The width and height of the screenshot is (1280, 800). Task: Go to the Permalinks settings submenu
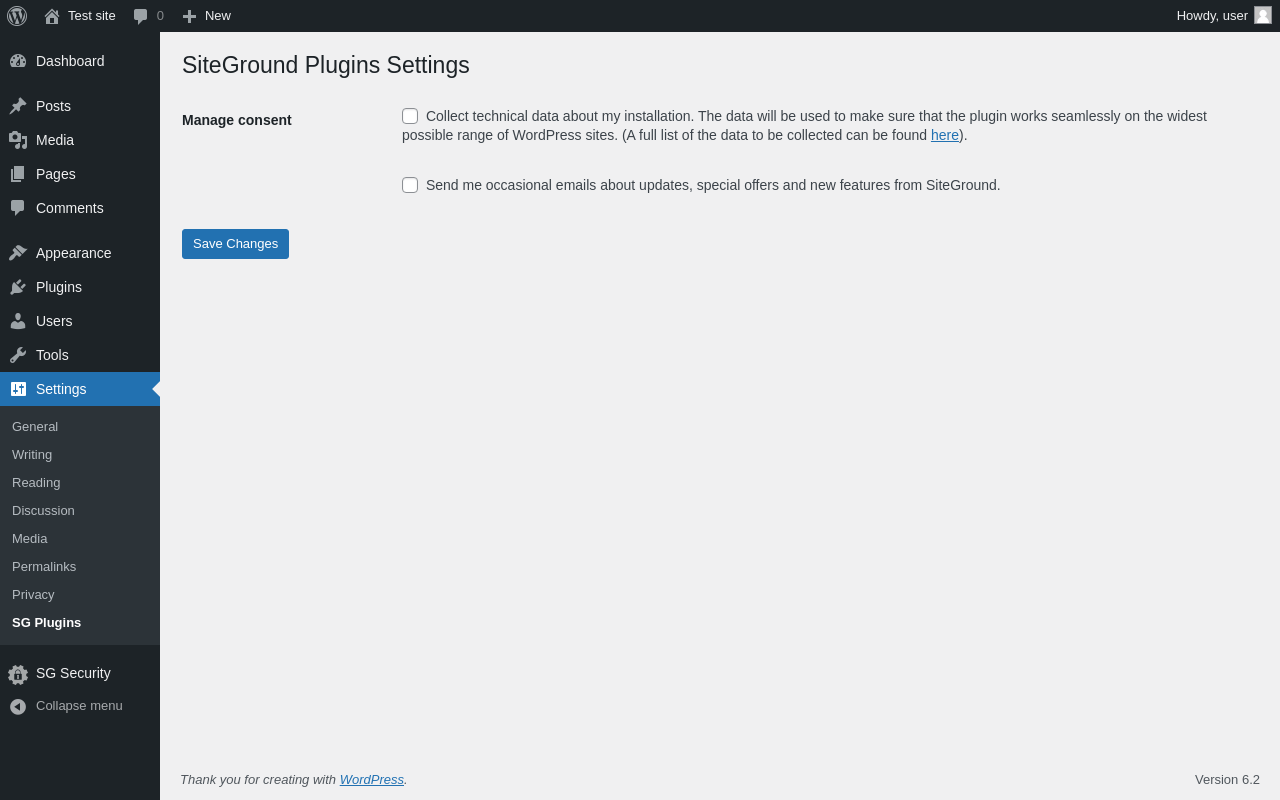pos(44,567)
